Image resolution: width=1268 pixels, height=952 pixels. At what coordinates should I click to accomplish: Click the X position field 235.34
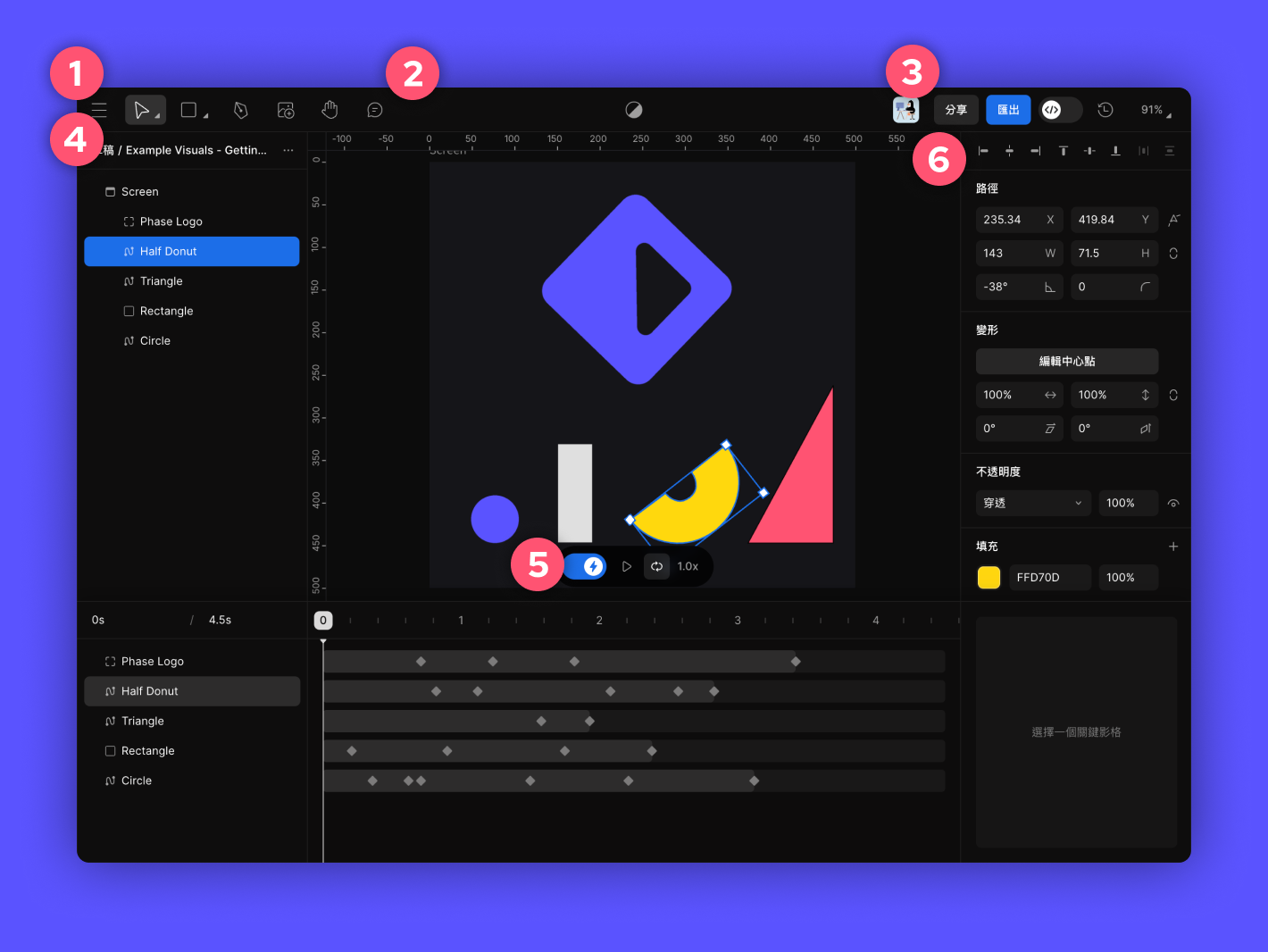(1019, 220)
